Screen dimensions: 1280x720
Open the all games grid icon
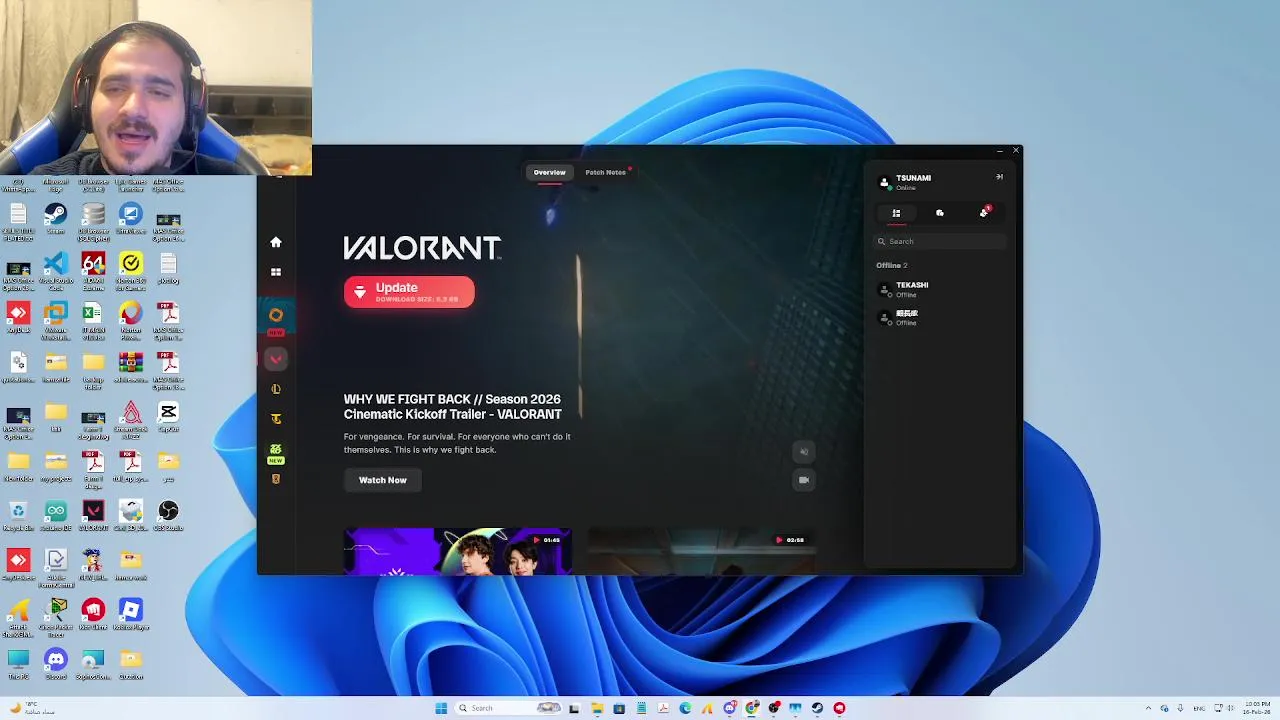click(276, 272)
